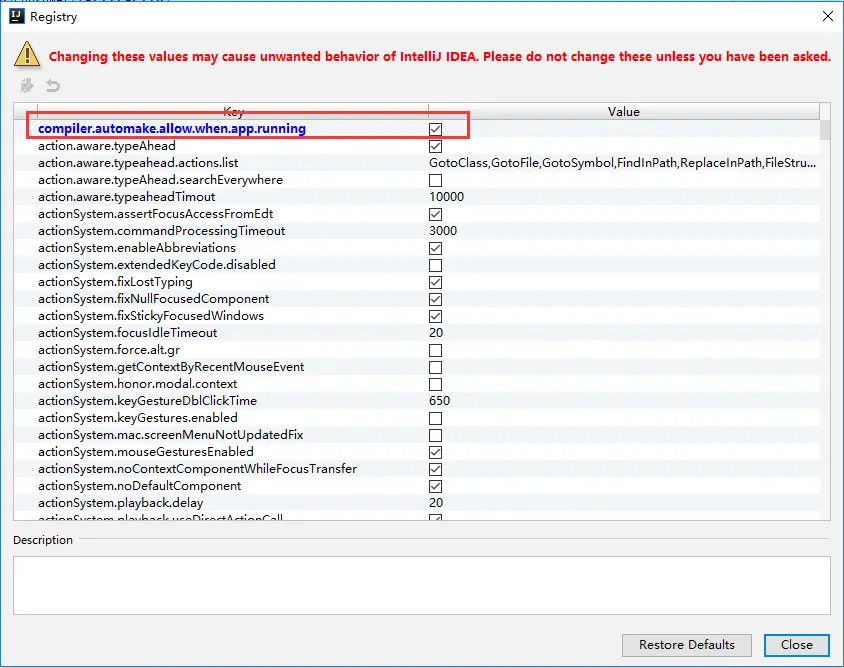844x668 pixels.
Task: Select actionSystem.force.alt.gr key
Action: 109,350
